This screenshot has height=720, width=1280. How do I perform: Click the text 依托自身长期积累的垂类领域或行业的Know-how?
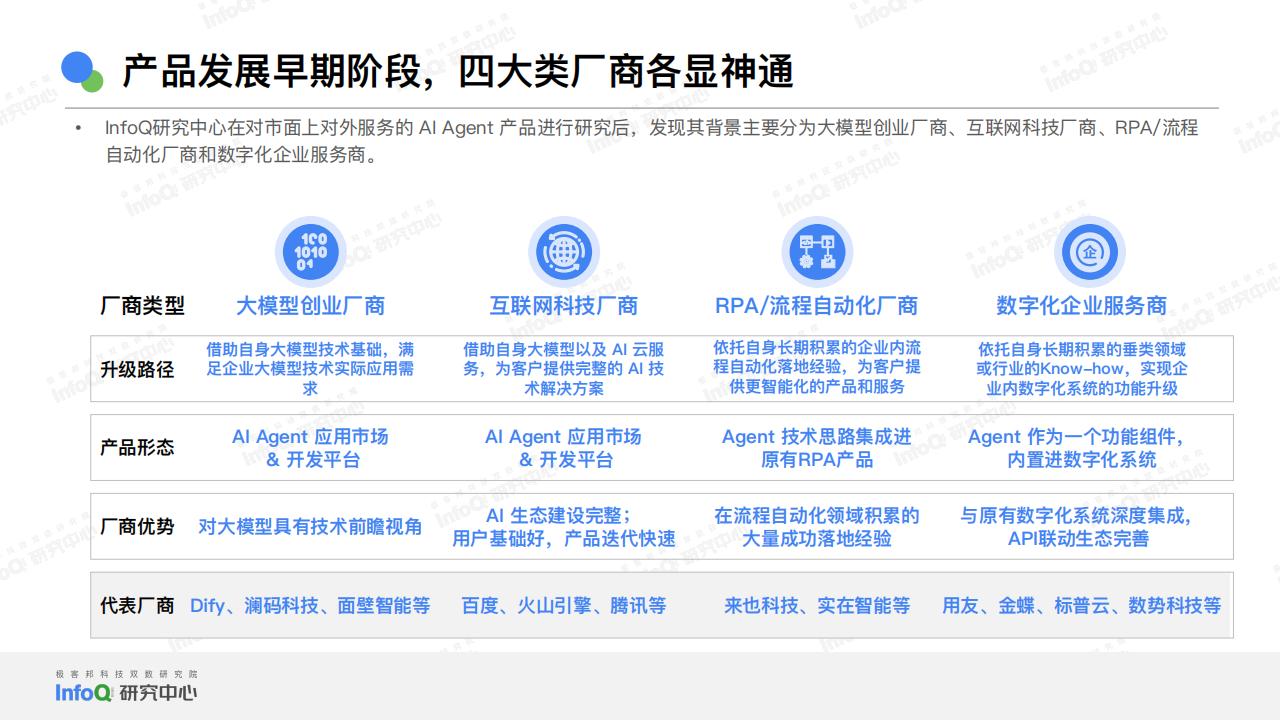[1082, 359]
